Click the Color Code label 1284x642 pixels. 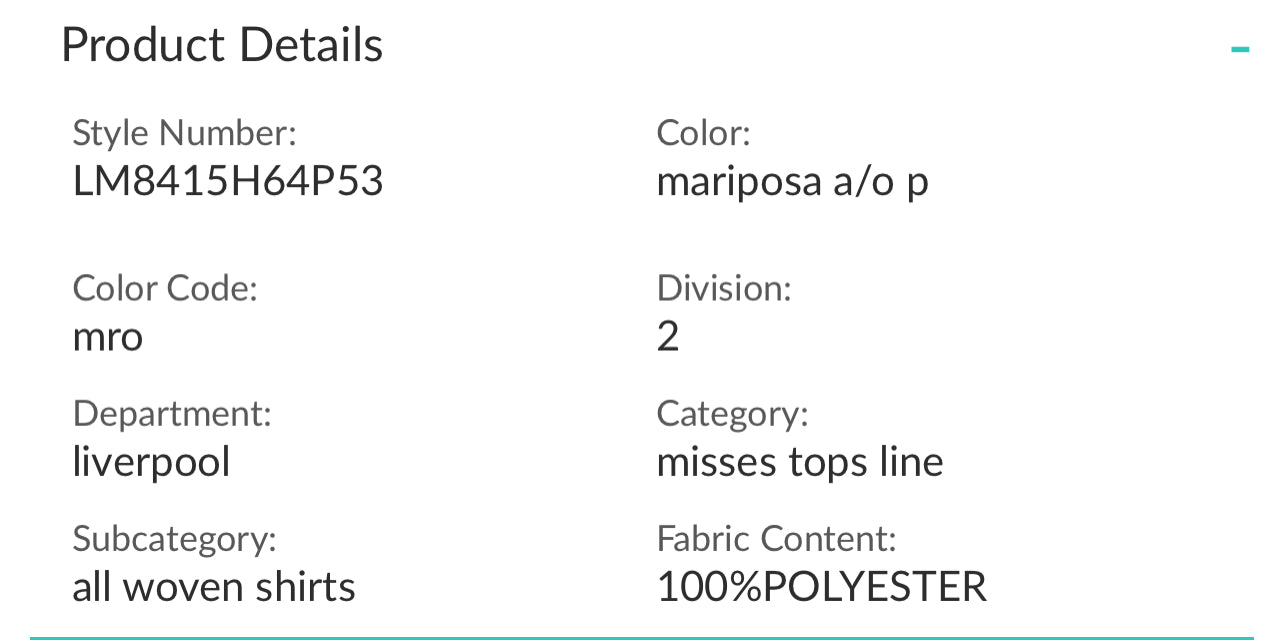click(165, 288)
